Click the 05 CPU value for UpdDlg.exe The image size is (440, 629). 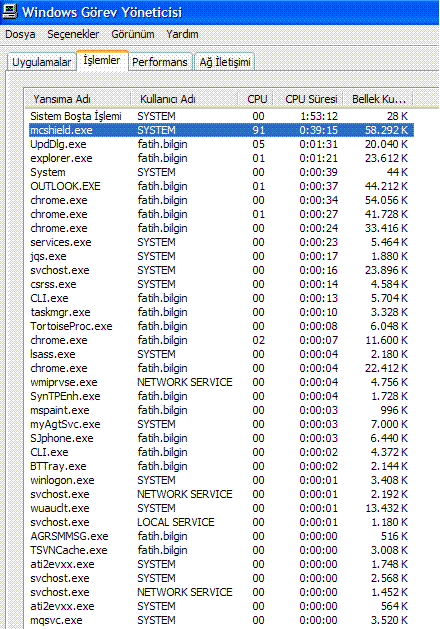[258, 144]
